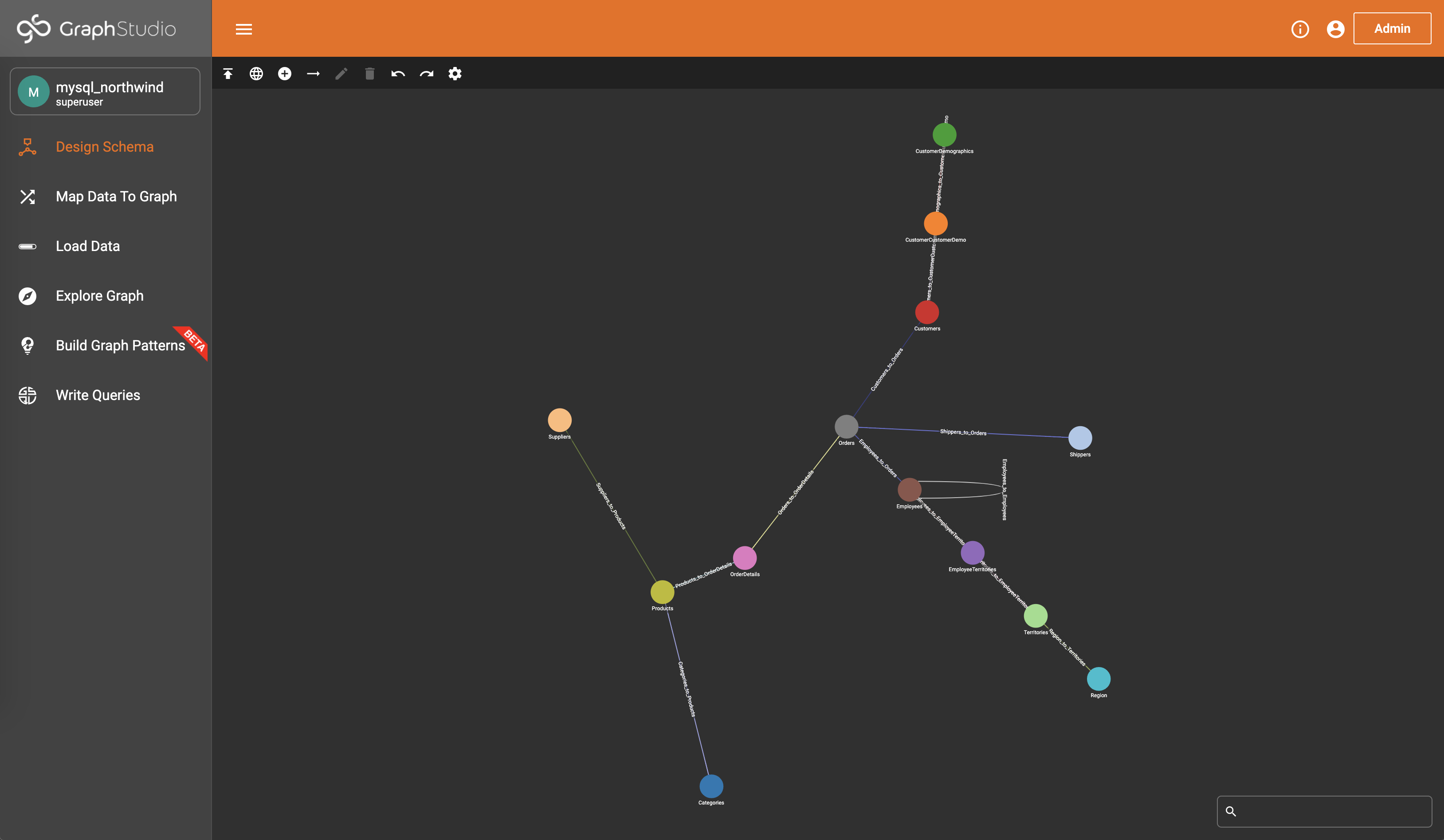Open the Design Schema section

pyautogui.click(x=105, y=147)
